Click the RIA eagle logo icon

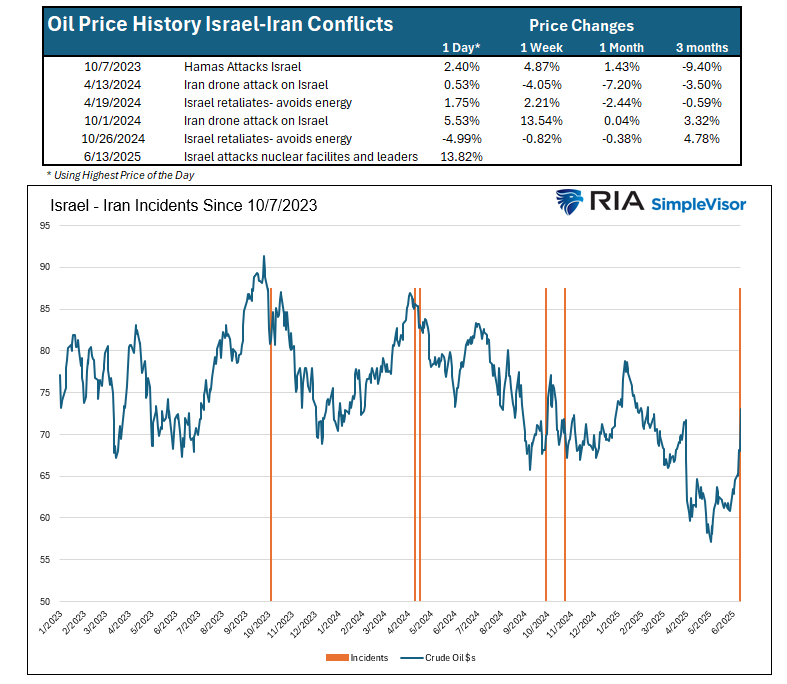click(573, 203)
